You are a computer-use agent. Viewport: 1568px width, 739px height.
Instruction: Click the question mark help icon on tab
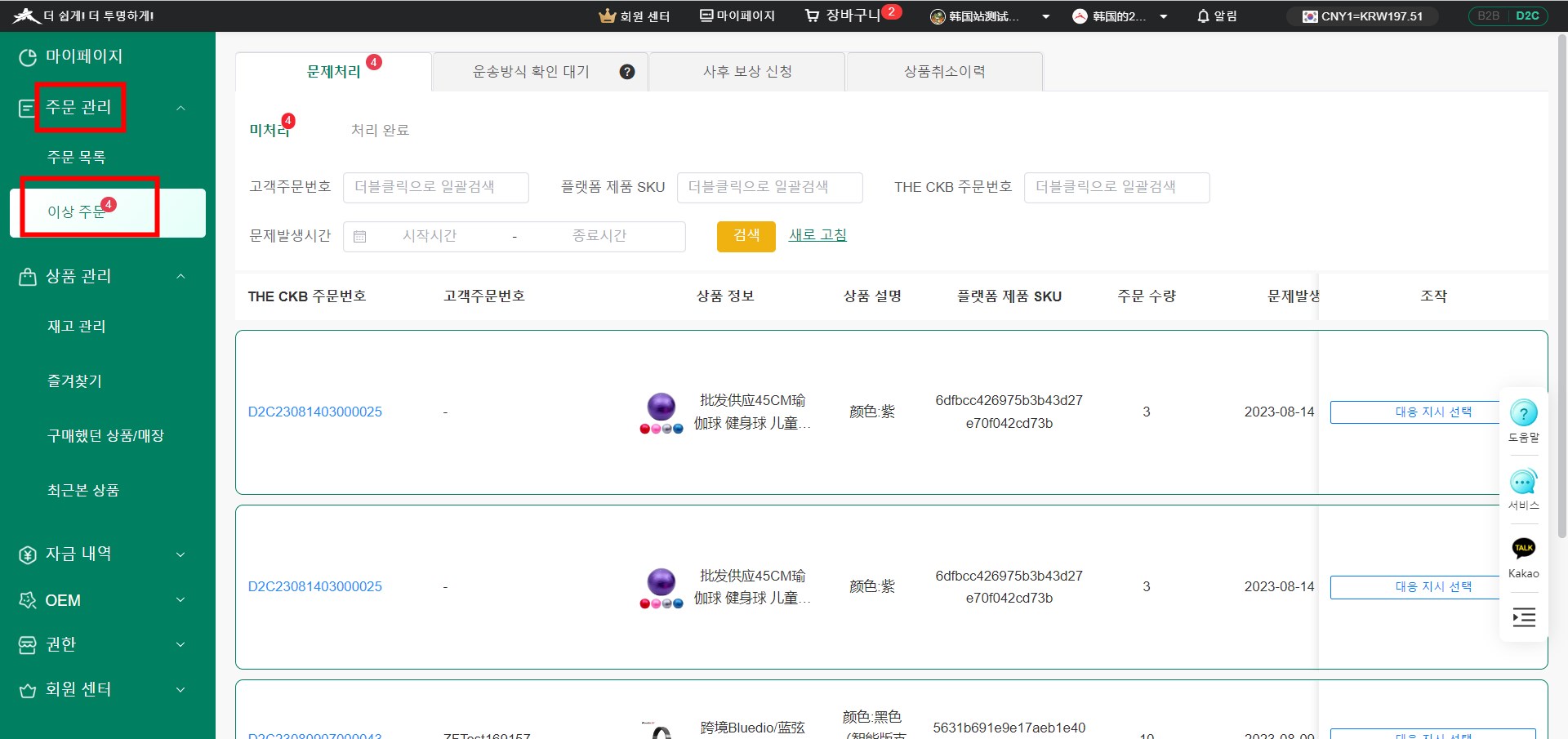627,72
